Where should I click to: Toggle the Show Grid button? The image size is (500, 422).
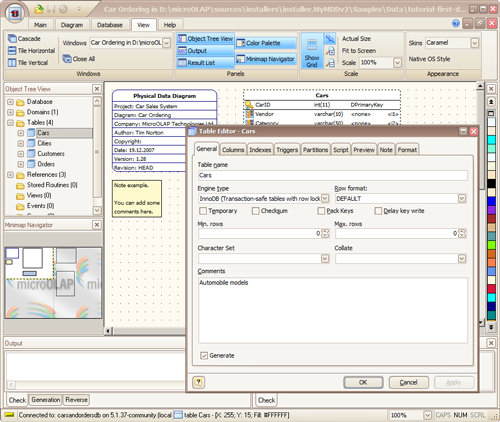pyautogui.click(x=312, y=51)
